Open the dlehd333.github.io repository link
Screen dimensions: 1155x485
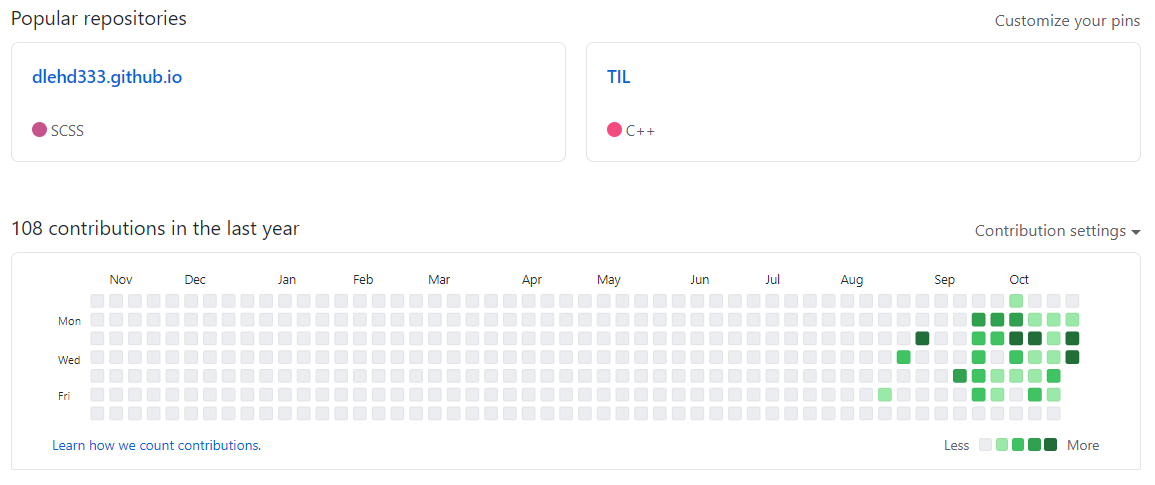tap(107, 77)
